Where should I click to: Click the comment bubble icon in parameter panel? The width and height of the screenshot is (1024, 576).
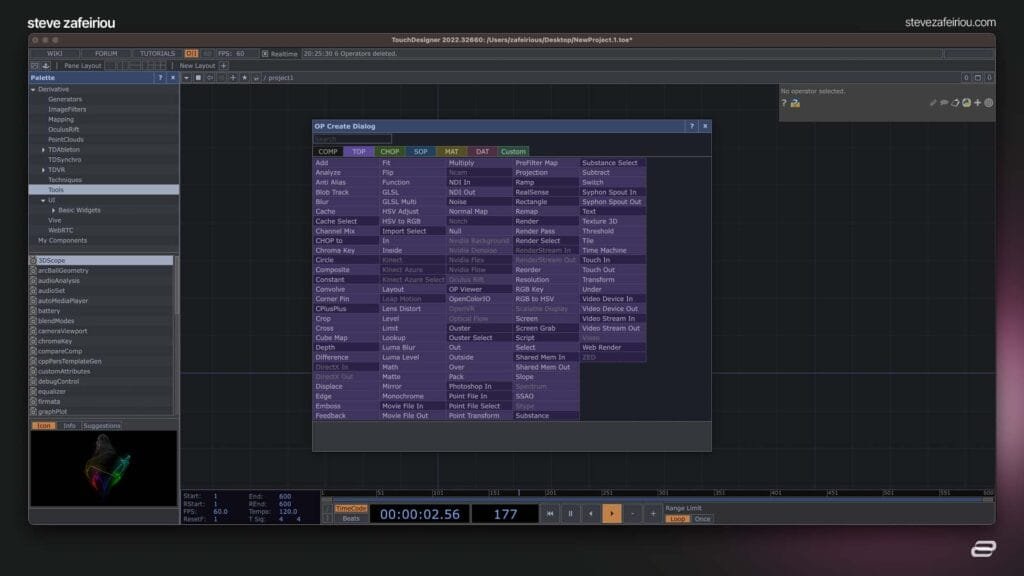944,103
